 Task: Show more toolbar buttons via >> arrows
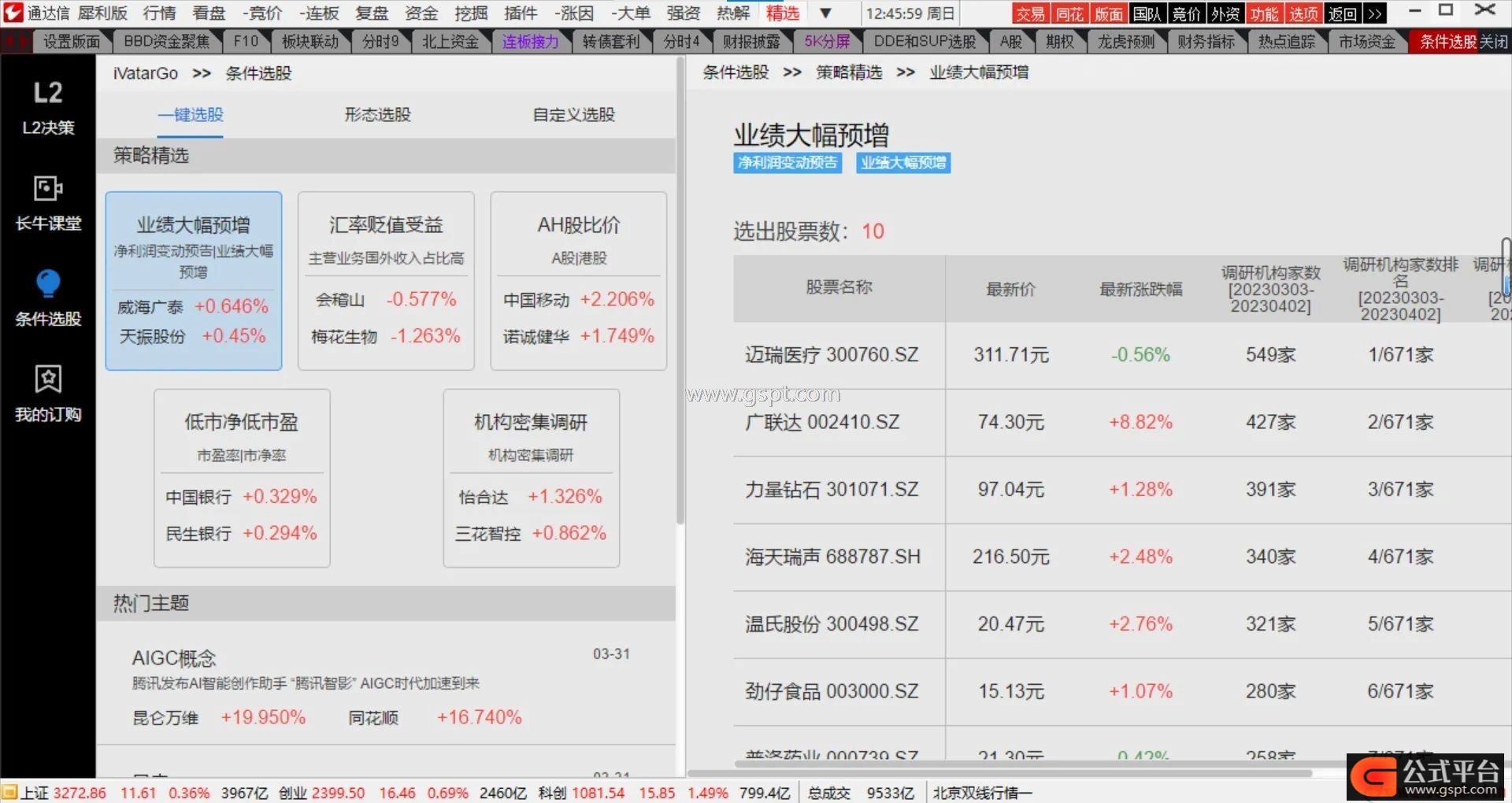click(1375, 14)
